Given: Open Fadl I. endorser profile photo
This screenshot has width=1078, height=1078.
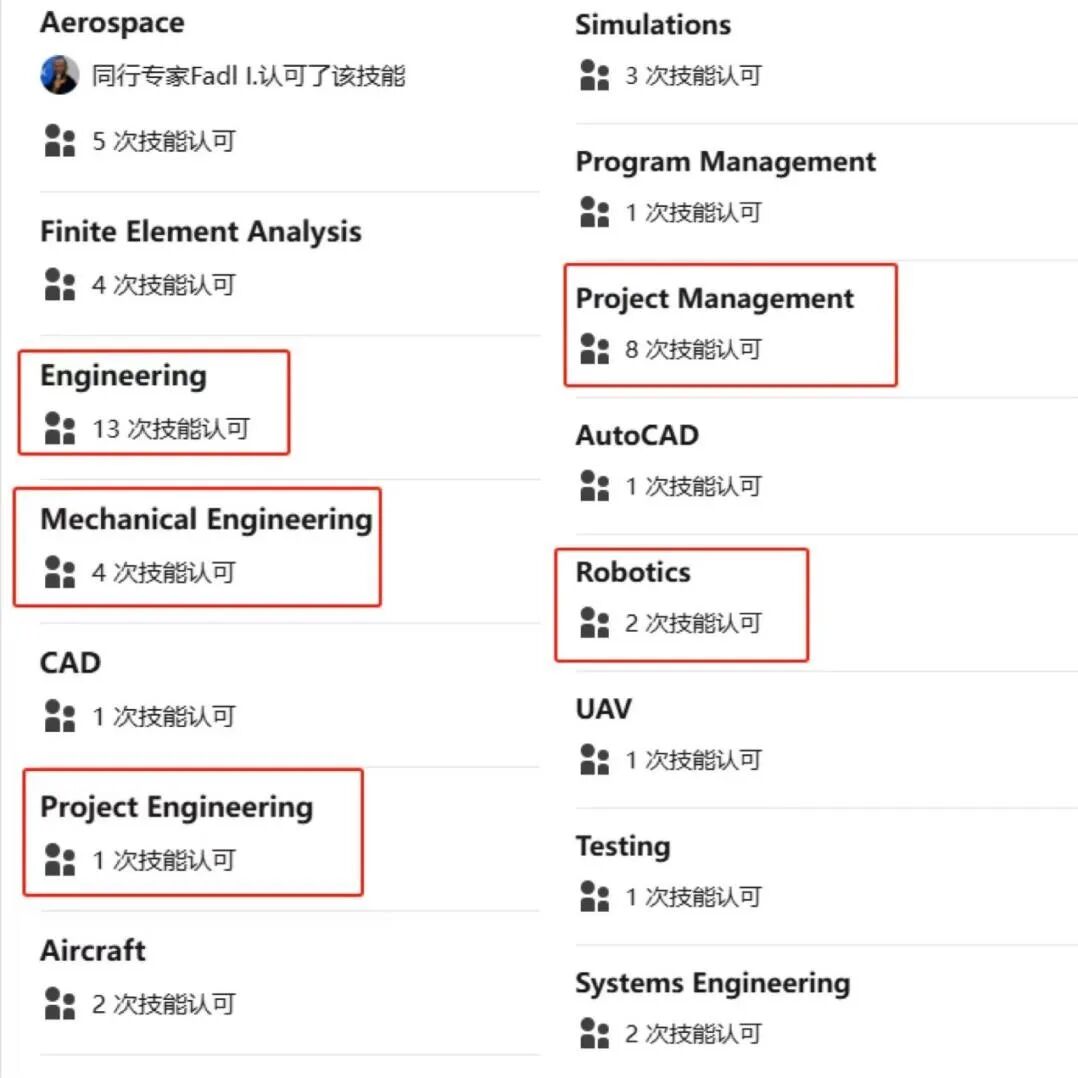Looking at the screenshot, I should [59, 75].
